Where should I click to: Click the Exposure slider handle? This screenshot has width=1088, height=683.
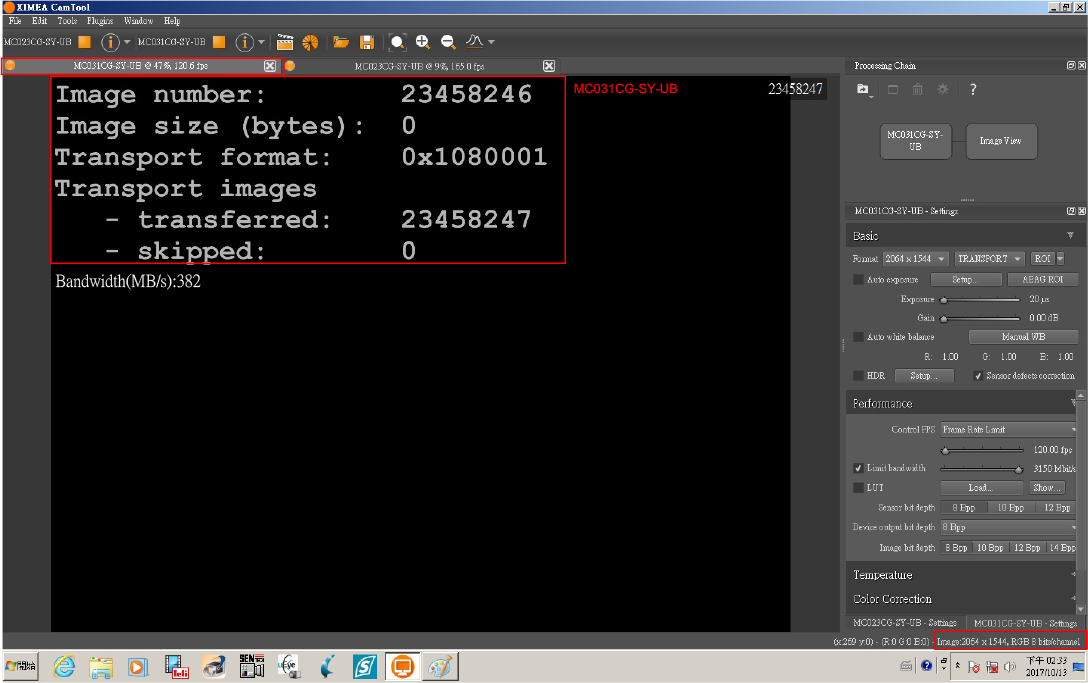[942, 300]
